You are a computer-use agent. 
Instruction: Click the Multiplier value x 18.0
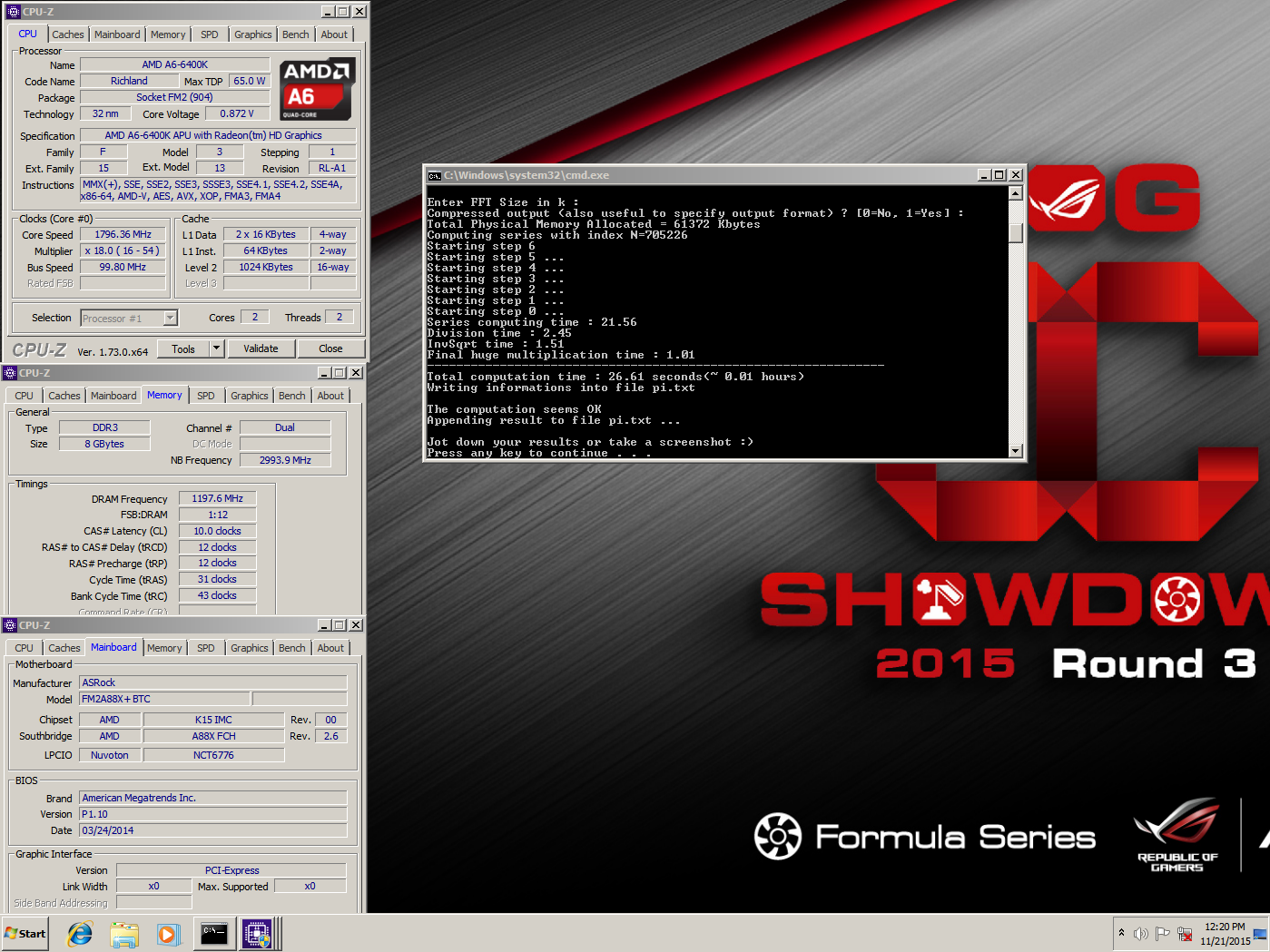point(123,250)
